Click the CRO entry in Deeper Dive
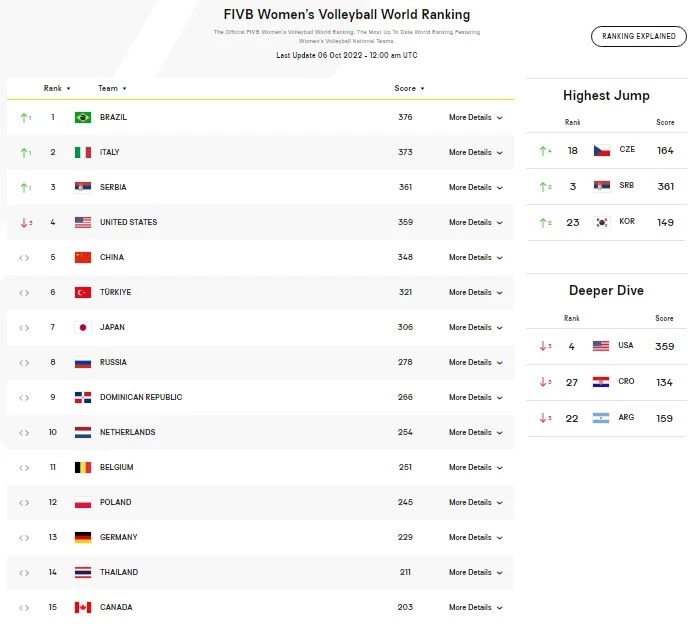 [x=626, y=382]
